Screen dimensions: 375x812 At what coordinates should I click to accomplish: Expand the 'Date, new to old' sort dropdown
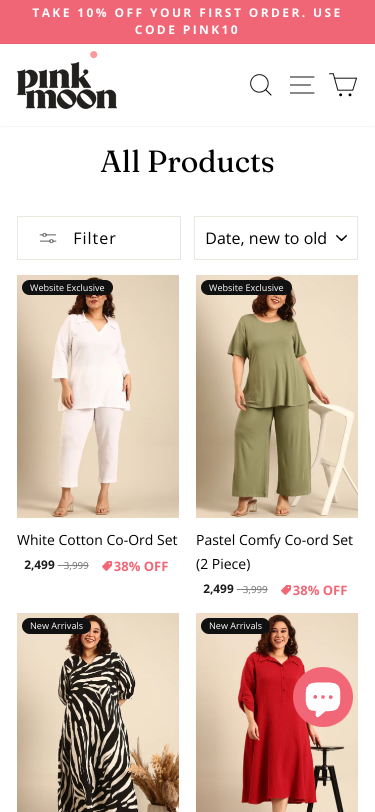[276, 238]
